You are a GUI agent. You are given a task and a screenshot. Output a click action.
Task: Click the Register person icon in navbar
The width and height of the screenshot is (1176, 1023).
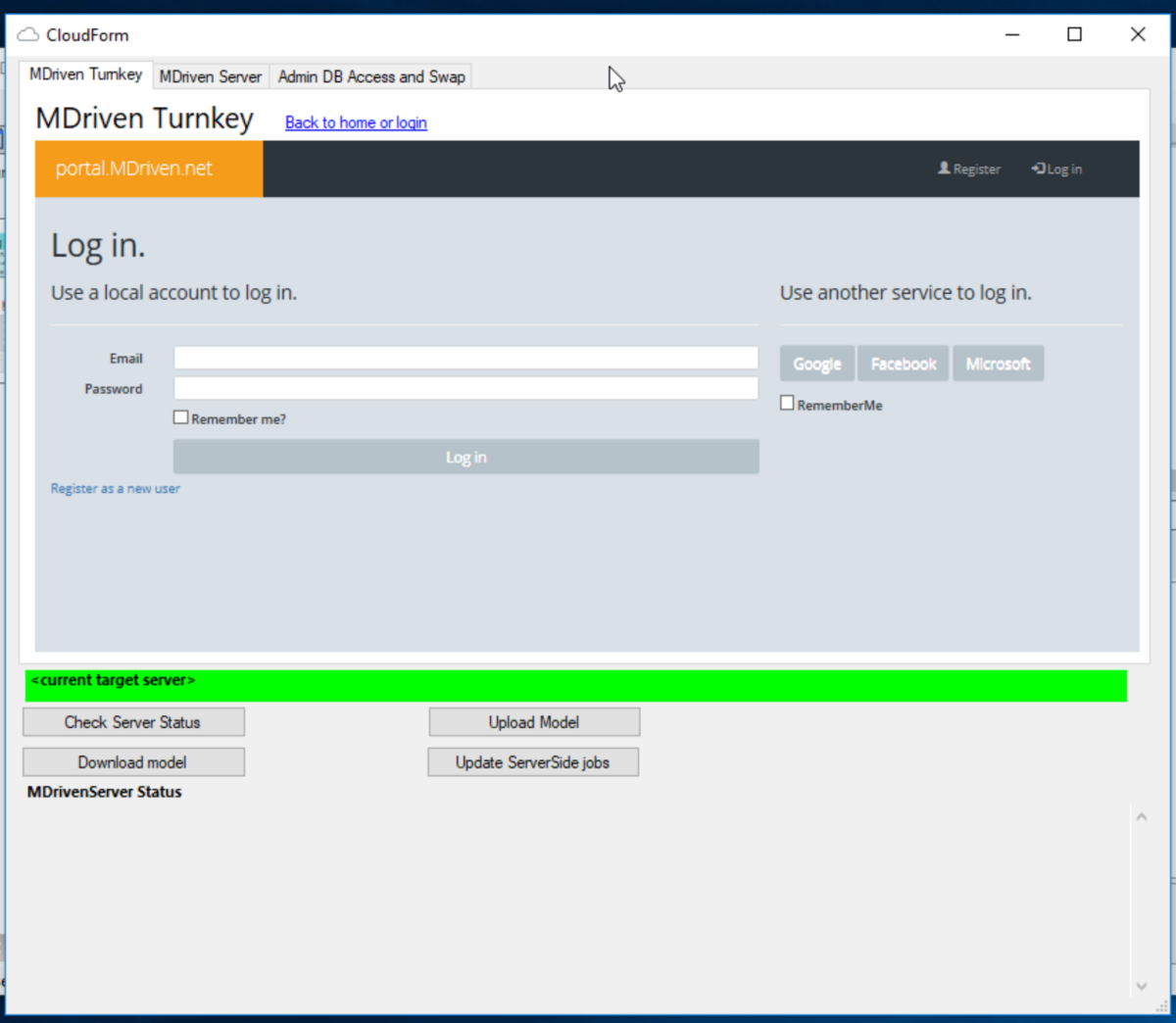[944, 169]
